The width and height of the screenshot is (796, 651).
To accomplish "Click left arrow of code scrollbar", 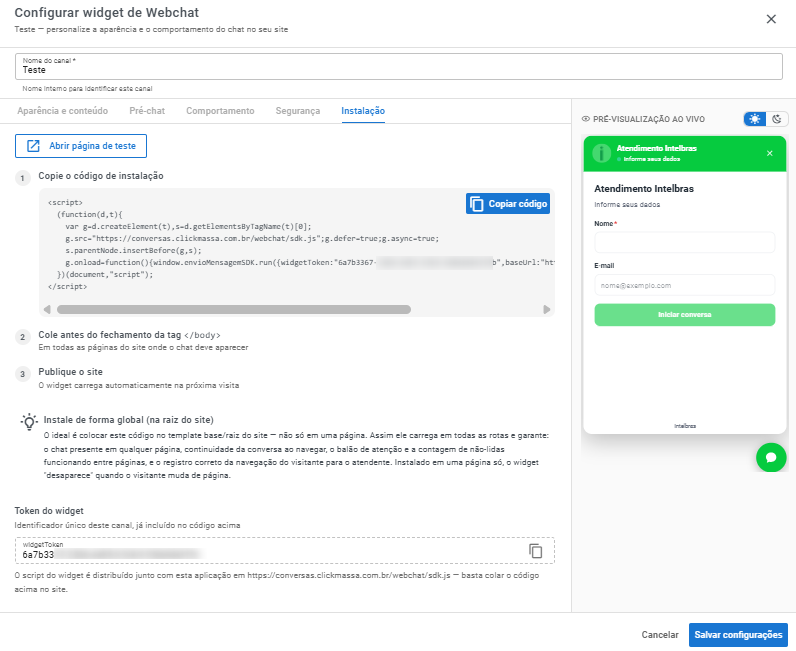I will click(47, 309).
